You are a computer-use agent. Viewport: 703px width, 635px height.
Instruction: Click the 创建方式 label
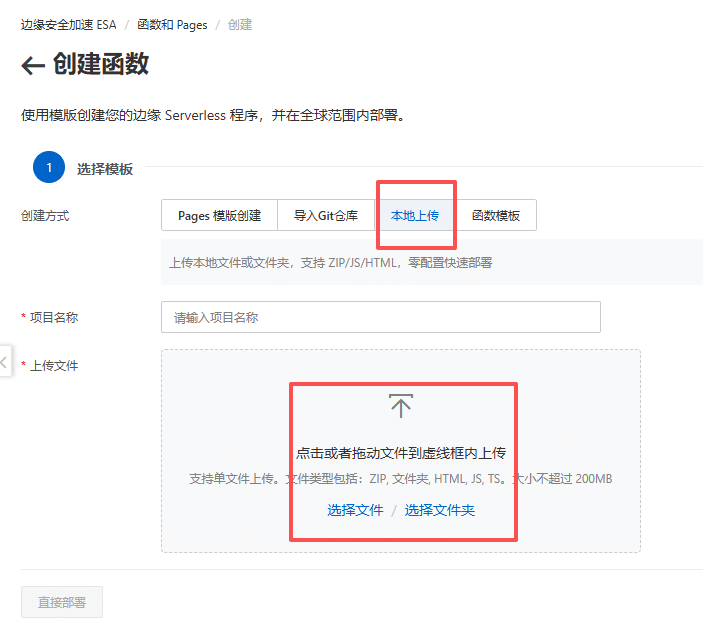45,216
